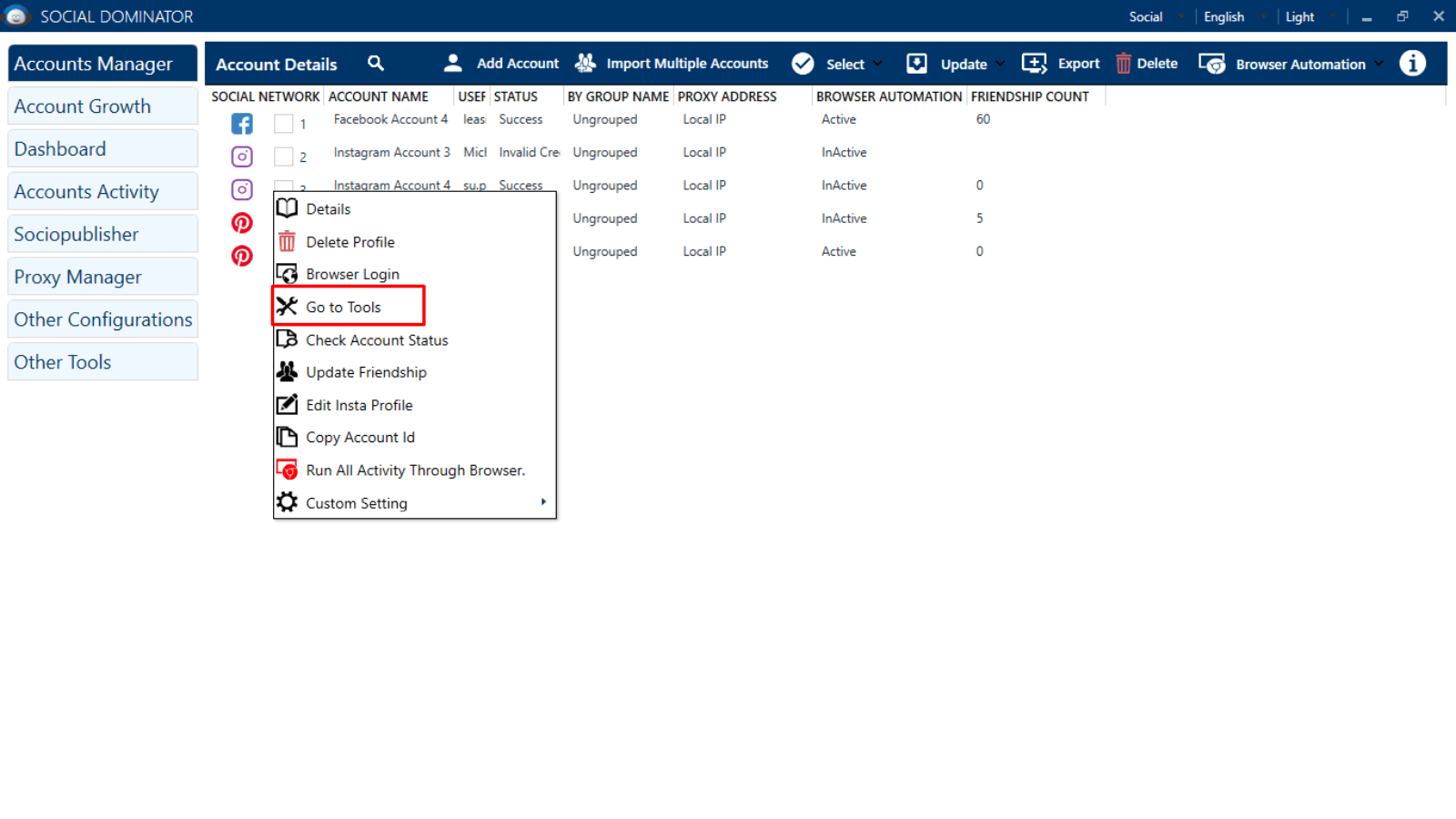
Task: Click the Invalid Cre status cell
Action: 530,152
